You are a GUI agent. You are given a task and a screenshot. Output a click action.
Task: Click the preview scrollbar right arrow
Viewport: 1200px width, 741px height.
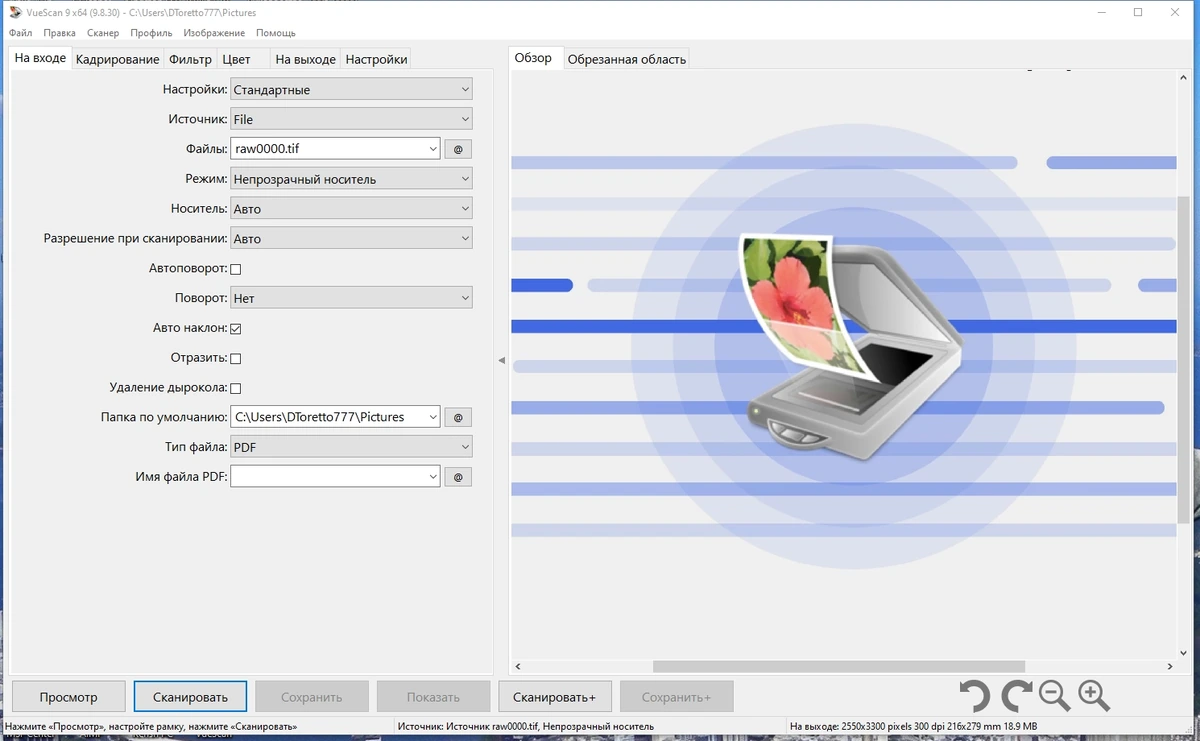click(x=1170, y=666)
